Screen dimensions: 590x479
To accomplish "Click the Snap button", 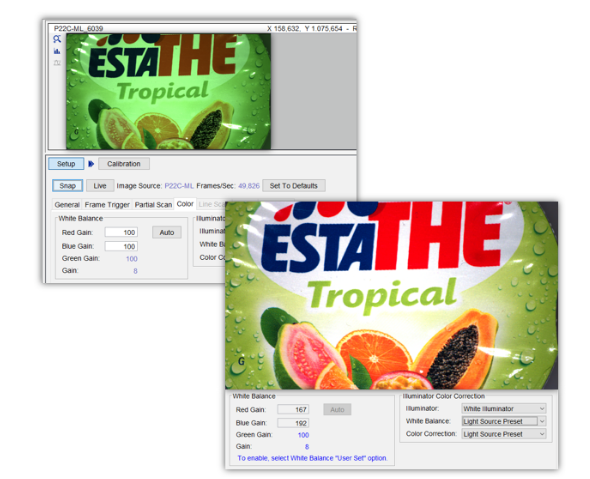I will pos(68,186).
